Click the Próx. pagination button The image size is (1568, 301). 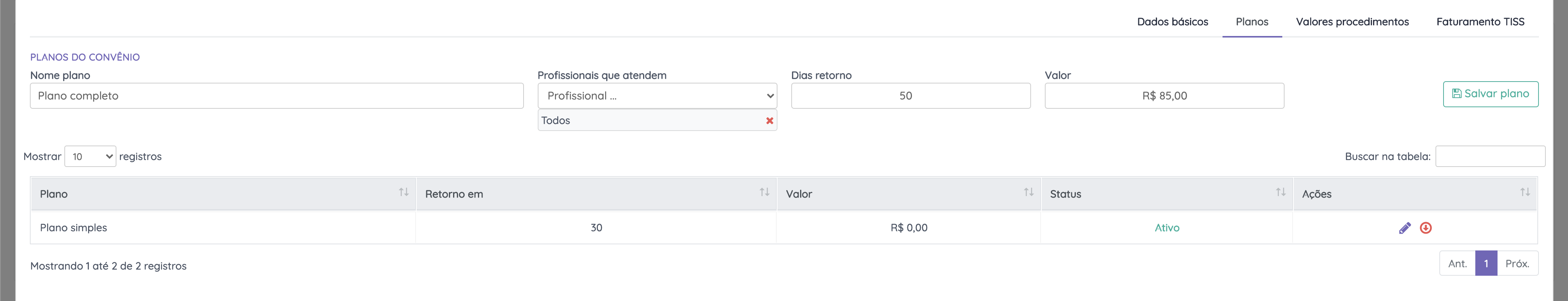coord(1517,263)
